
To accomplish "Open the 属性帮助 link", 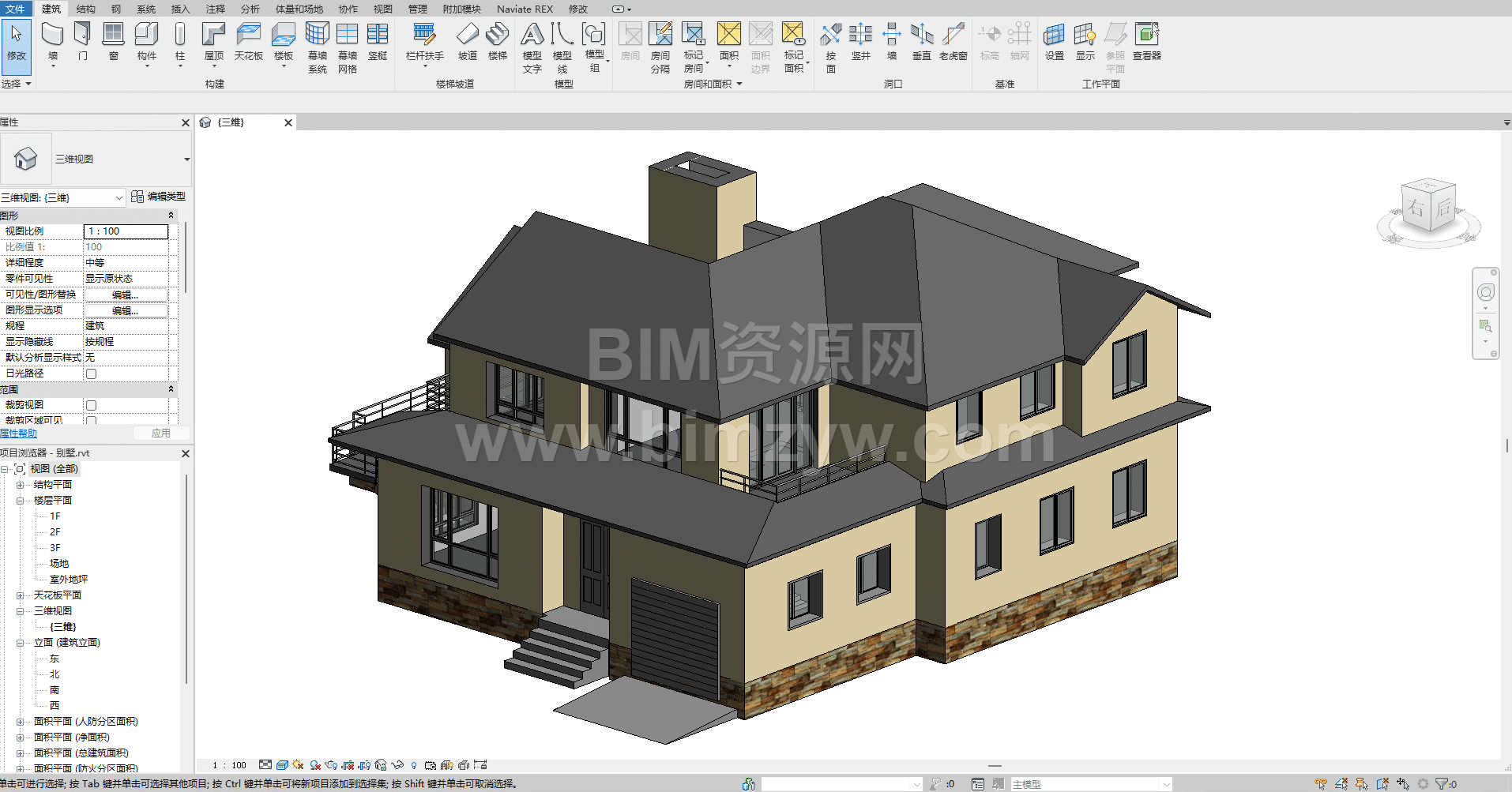I will [18, 434].
